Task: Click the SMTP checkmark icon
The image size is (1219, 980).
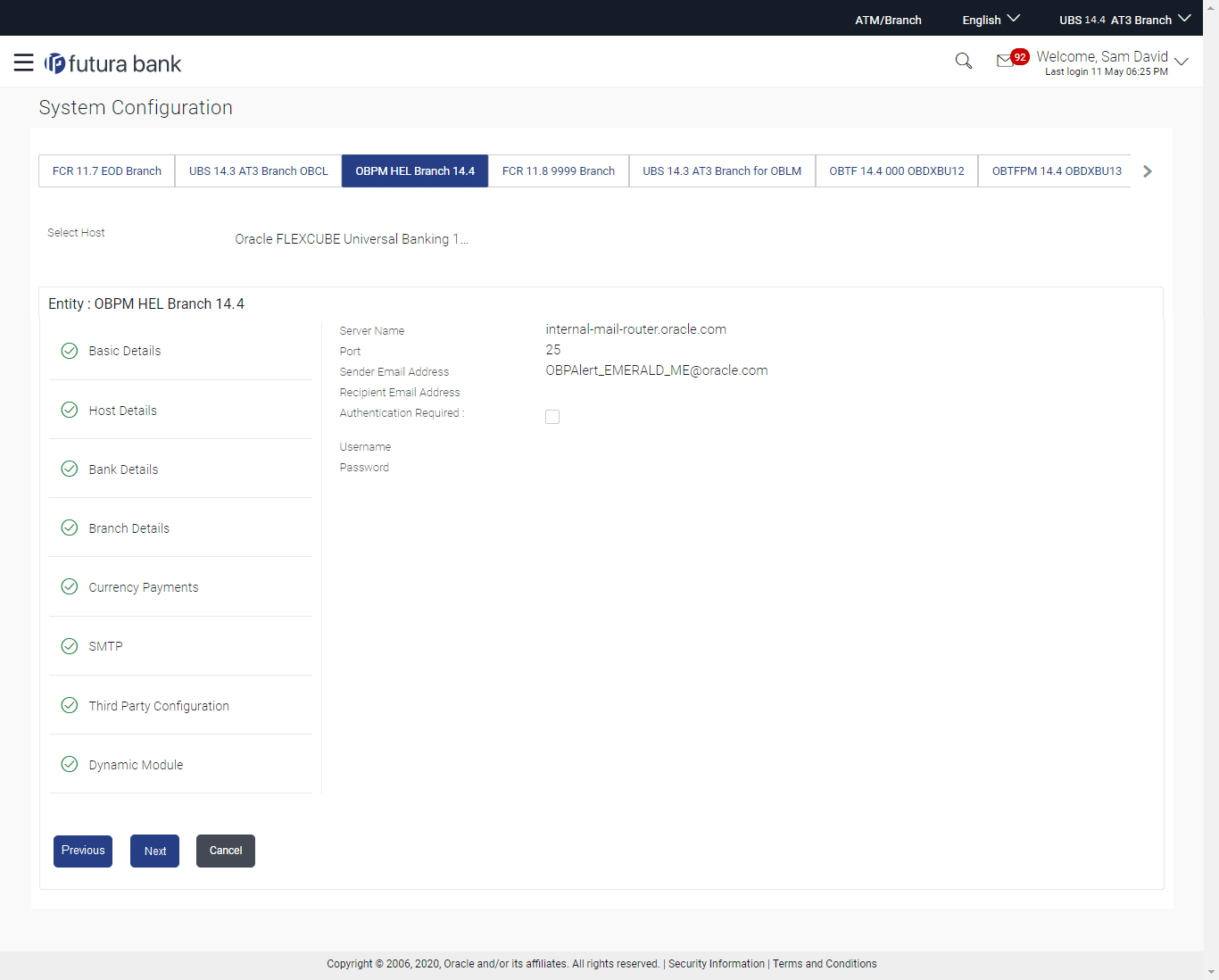Action: [x=70, y=646]
